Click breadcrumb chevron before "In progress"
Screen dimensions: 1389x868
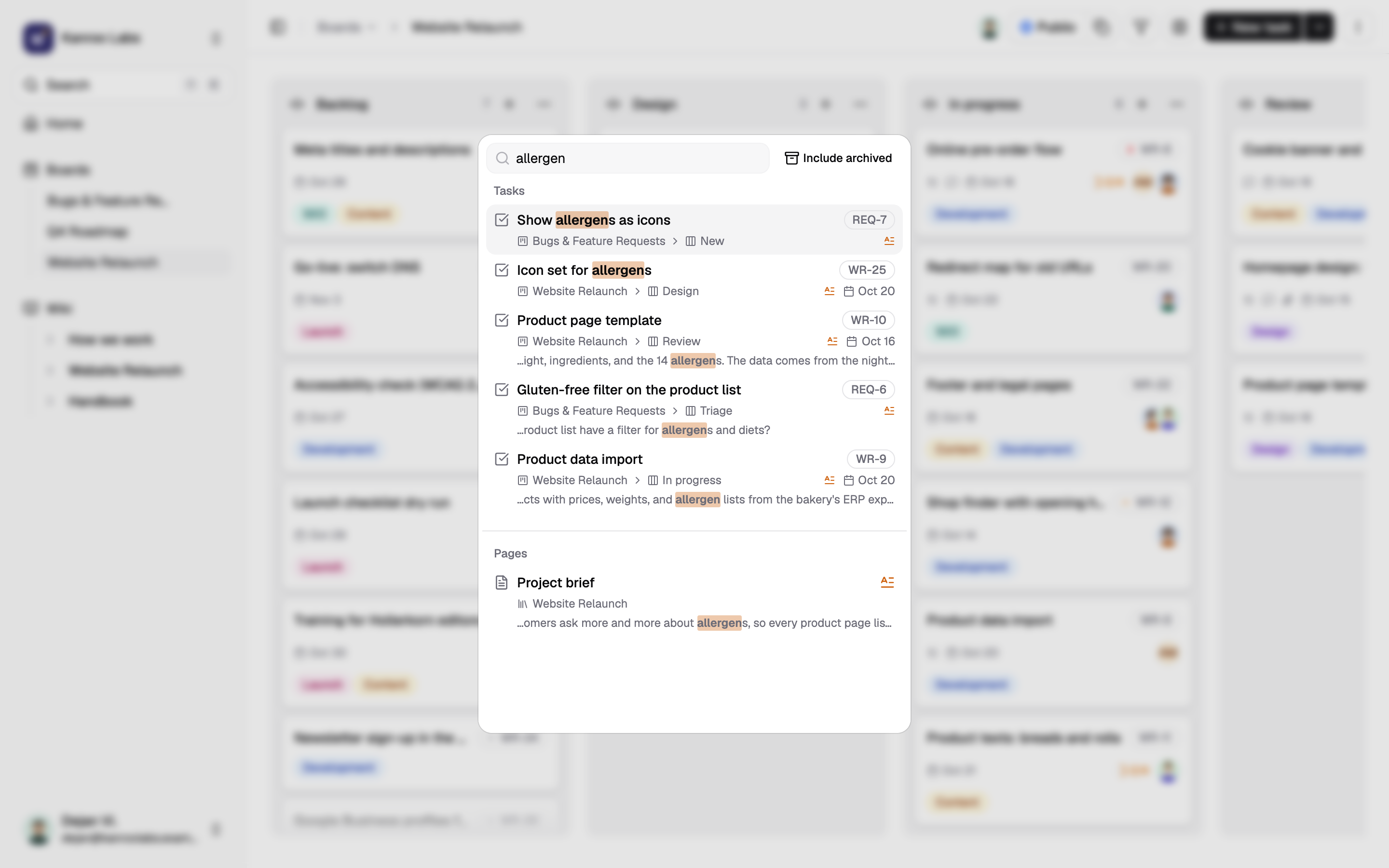(637, 480)
